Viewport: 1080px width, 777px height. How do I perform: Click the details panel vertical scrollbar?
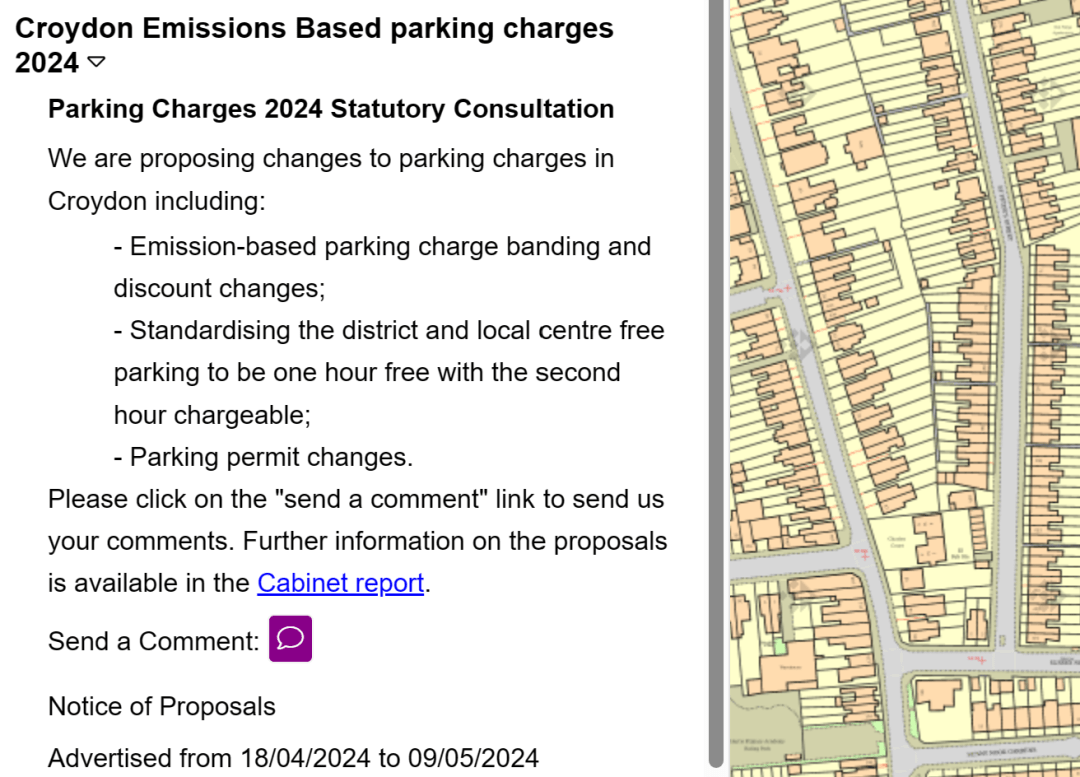pyautogui.click(x=715, y=380)
